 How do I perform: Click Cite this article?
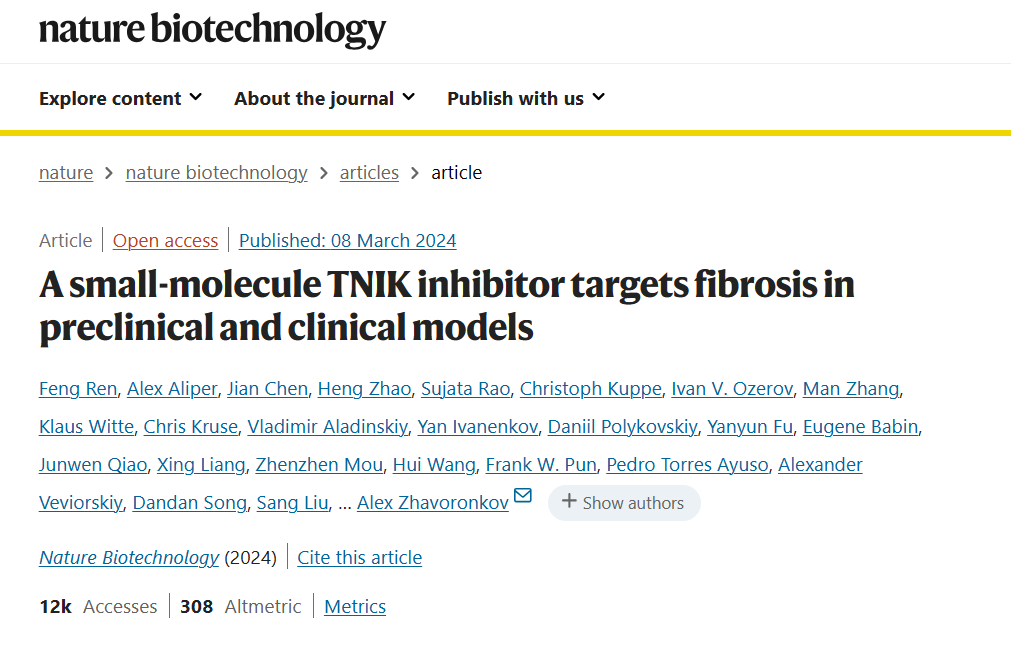pos(359,558)
